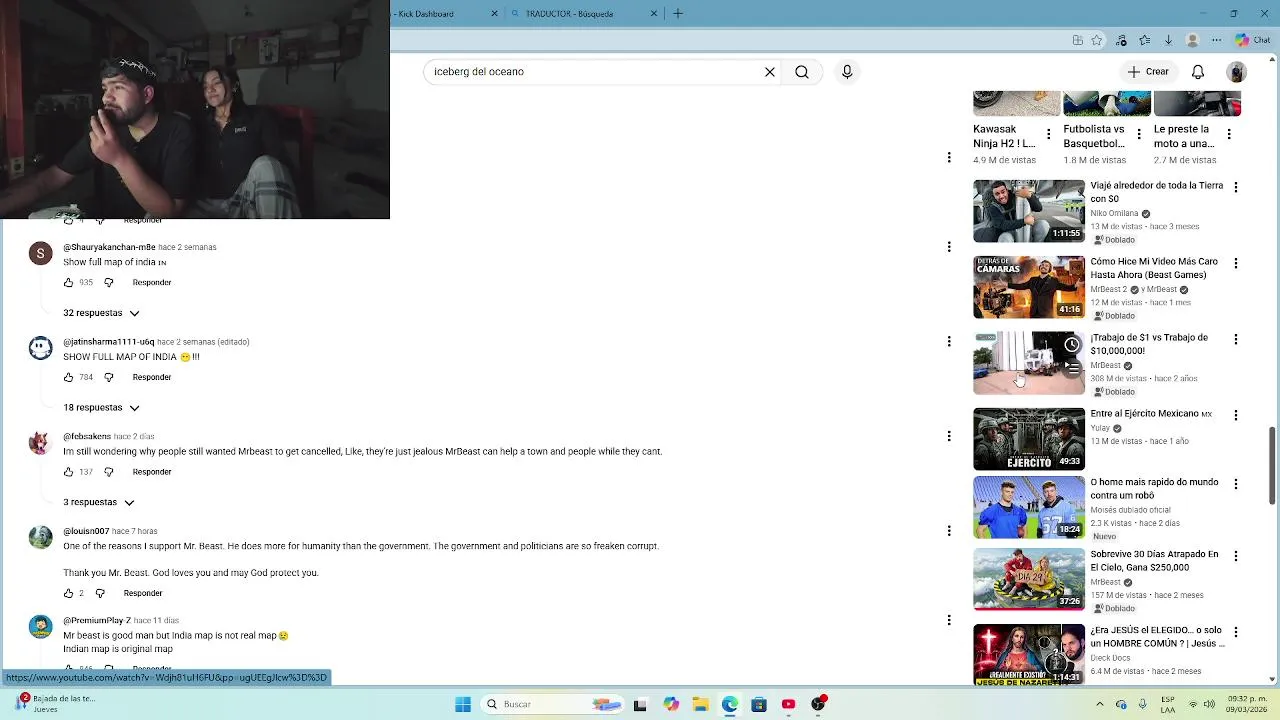This screenshot has width=1280, height=720.
Task: Click the magnifying glass search button
Action: 802,72
